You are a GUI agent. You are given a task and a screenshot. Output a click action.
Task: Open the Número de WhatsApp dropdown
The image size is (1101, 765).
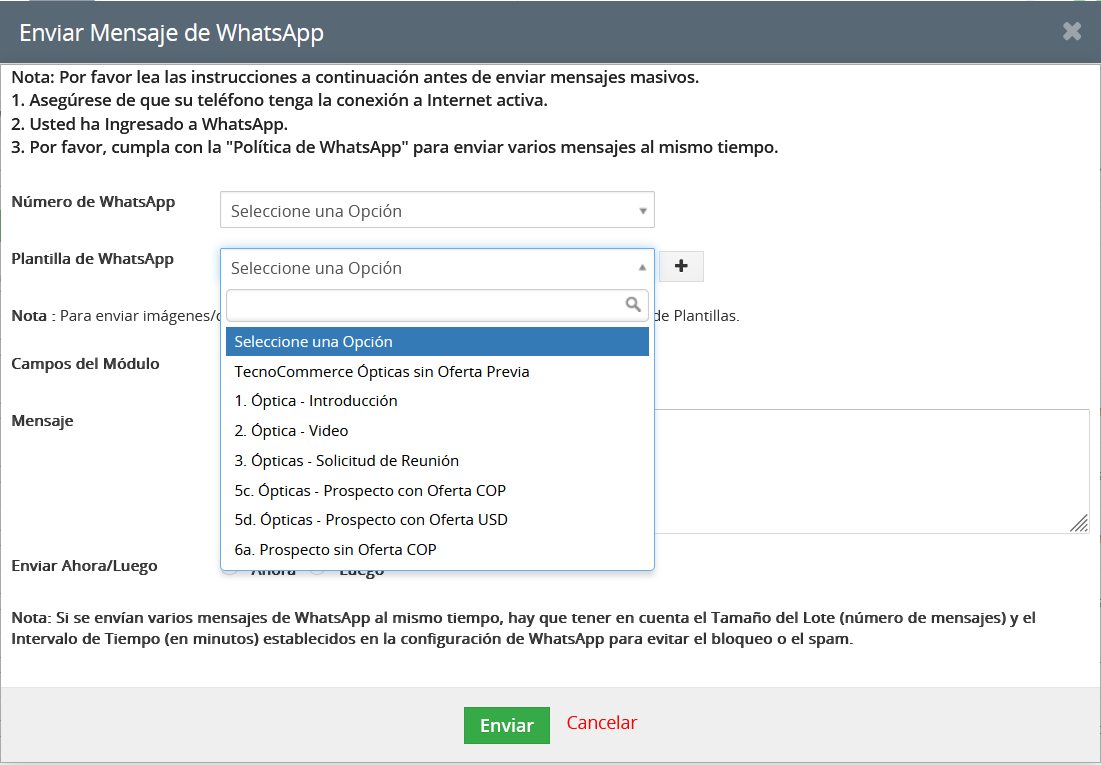click(x=437, y=211)
